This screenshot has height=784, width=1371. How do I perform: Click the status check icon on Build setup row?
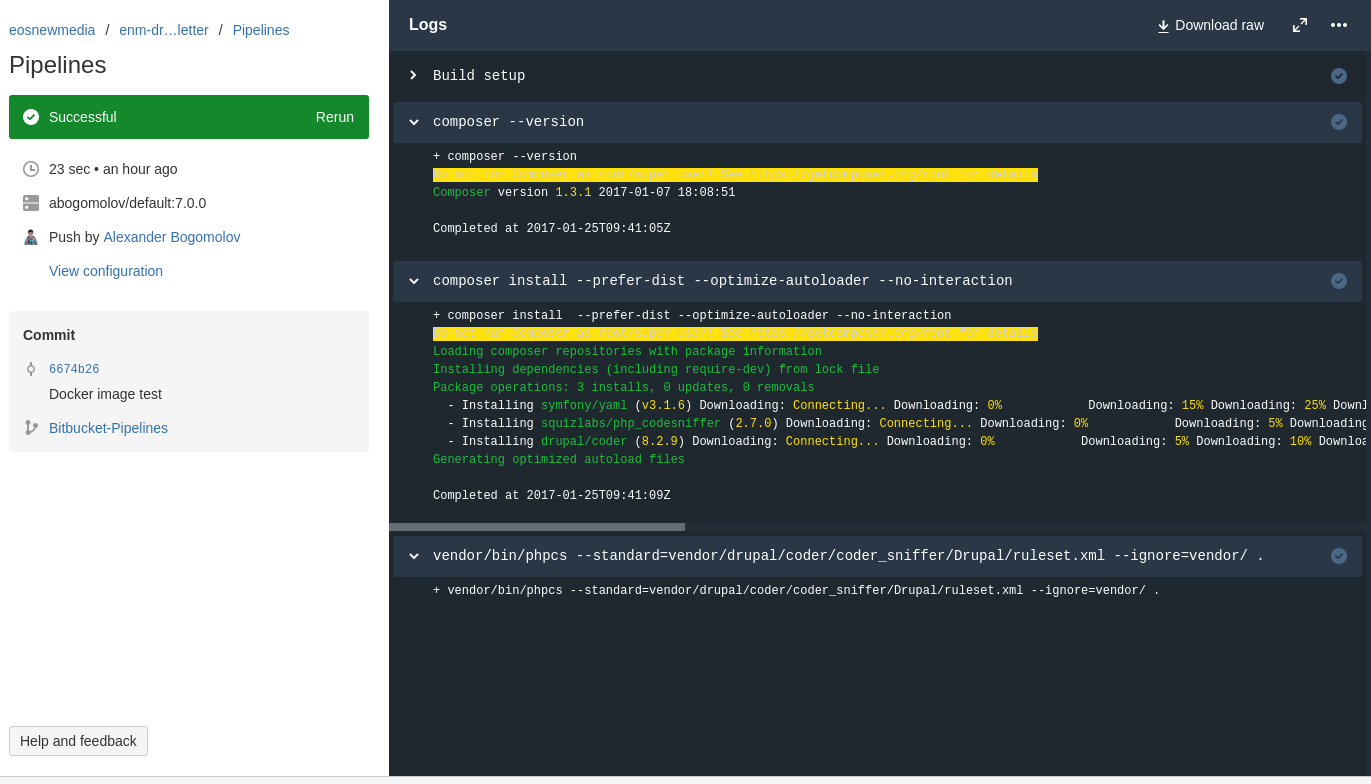tap(1339, 76)
